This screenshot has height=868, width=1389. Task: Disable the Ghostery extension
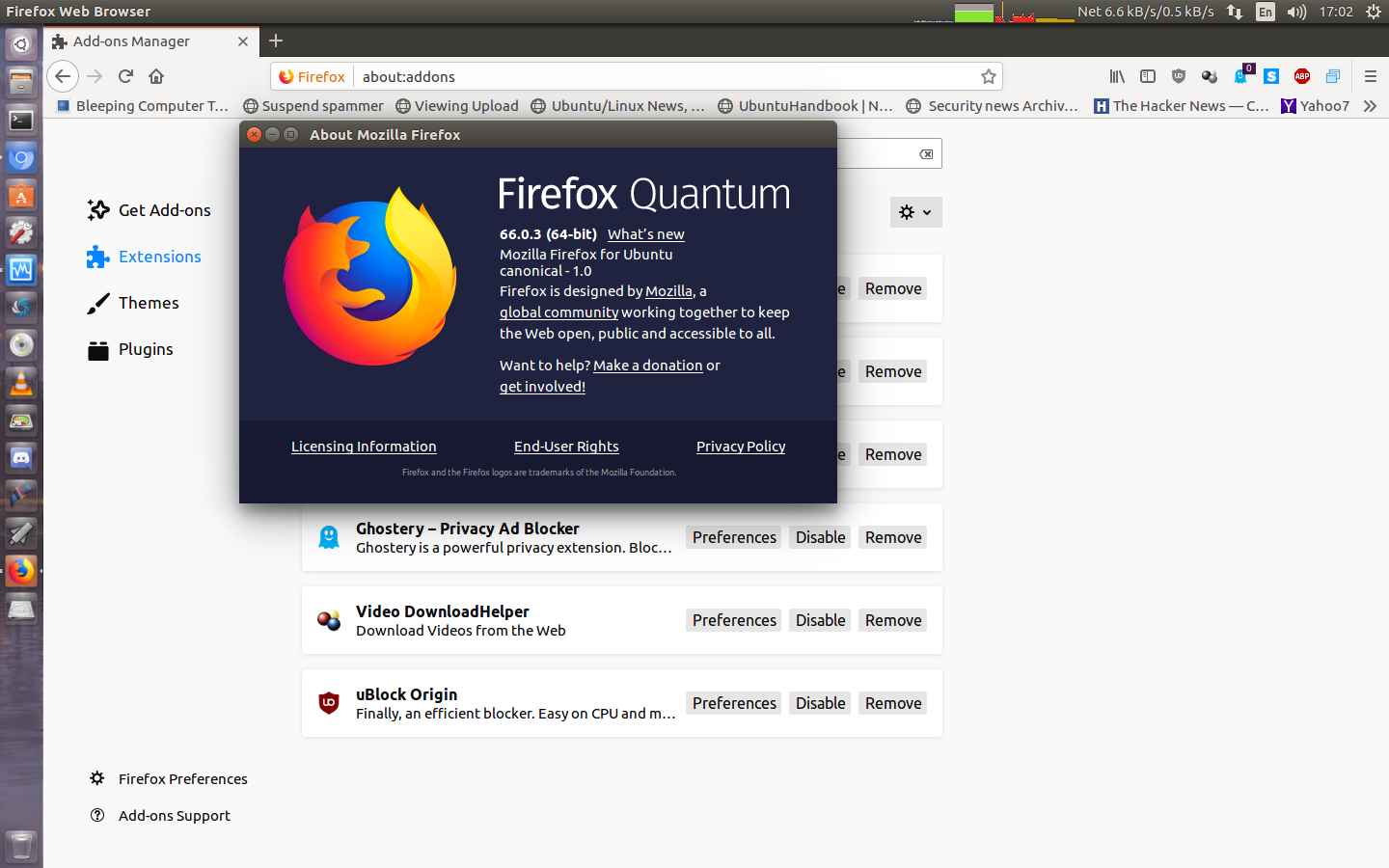[x=820, y=537]
